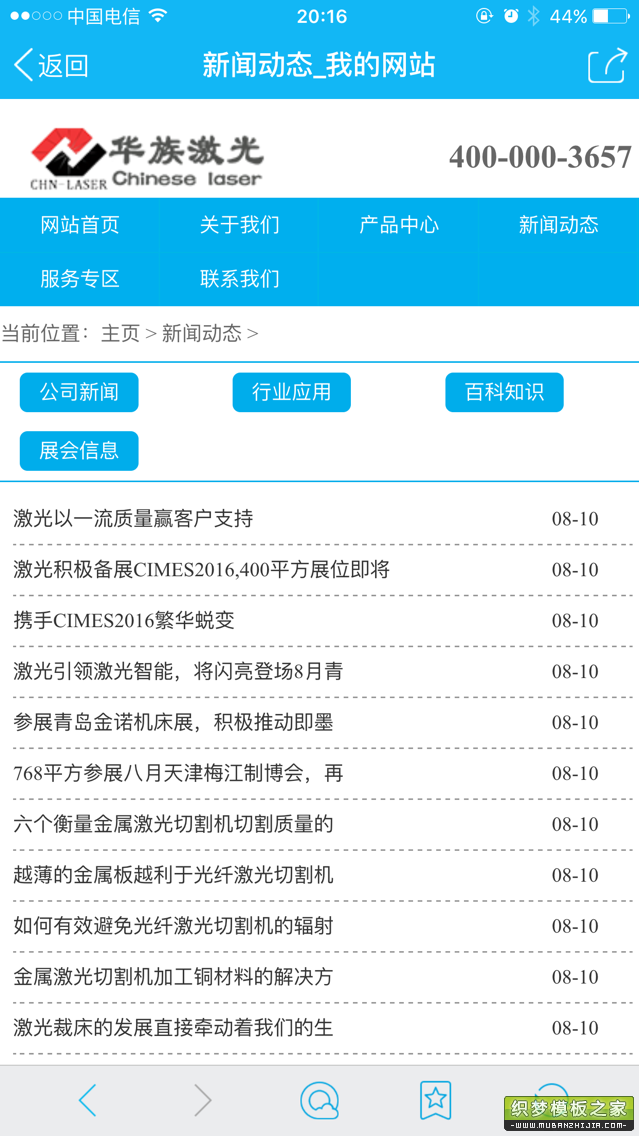
Task: Tap the battery icon in status bar
Action: [x=611, y=16]
